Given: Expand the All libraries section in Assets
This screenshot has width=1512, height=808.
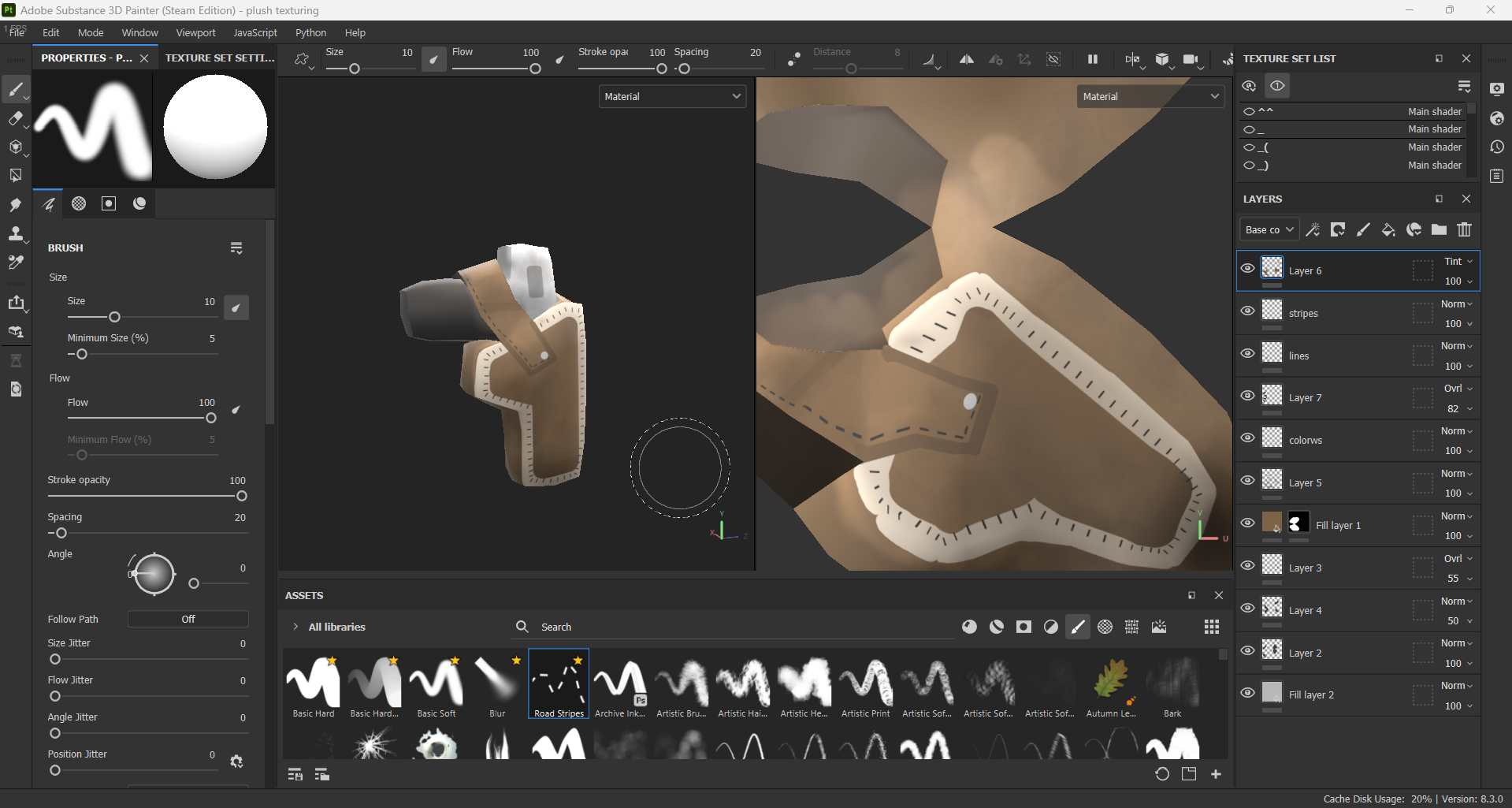Looking at the screenshot, I should pyautogui.click(x=295, y=627).
